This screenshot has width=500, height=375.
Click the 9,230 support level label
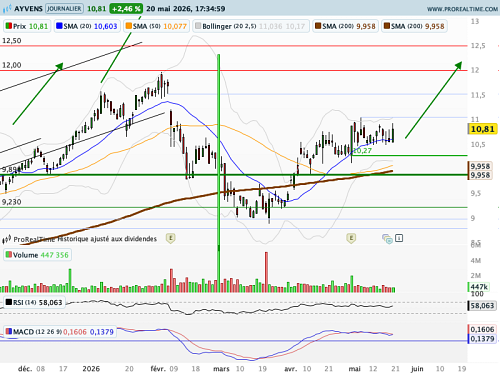pos(12,202)
